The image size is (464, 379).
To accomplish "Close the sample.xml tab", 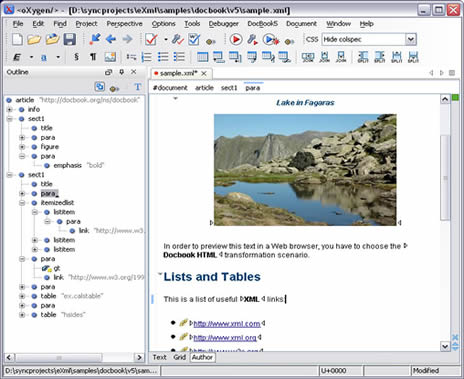I will (204, 73).
